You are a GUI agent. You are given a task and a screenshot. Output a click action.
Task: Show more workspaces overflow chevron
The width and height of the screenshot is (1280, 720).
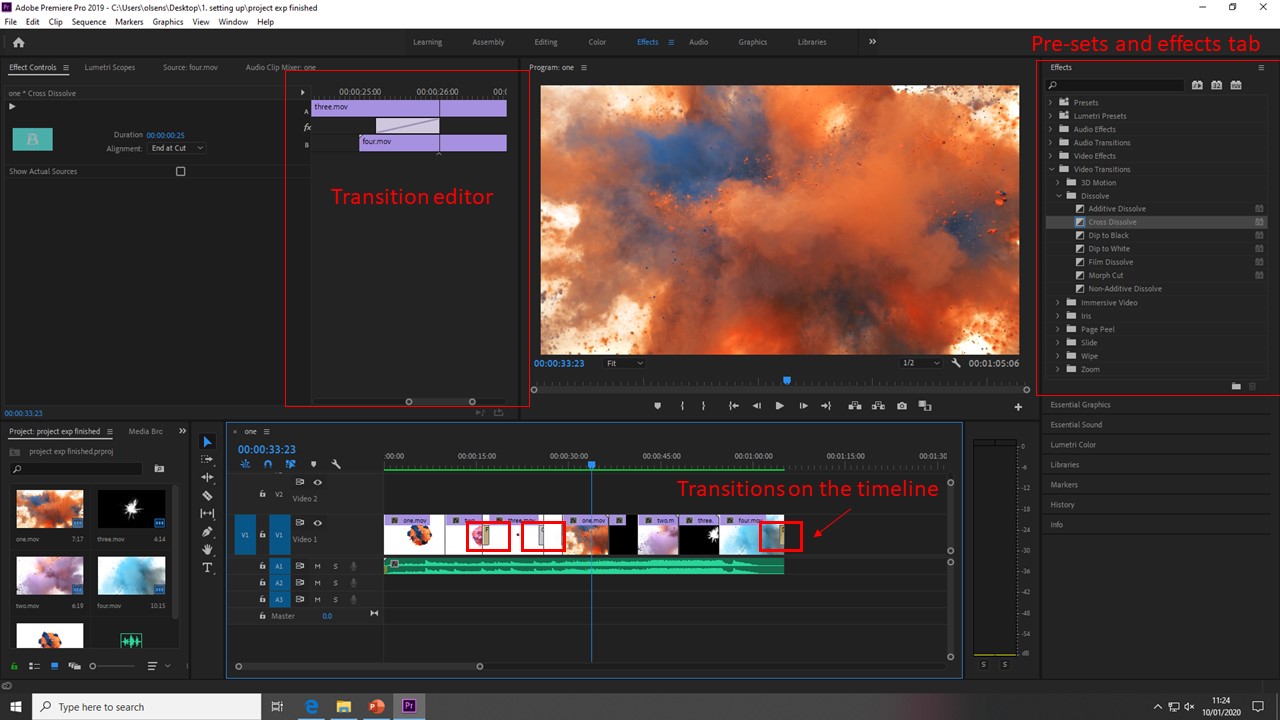pos(872,42)
